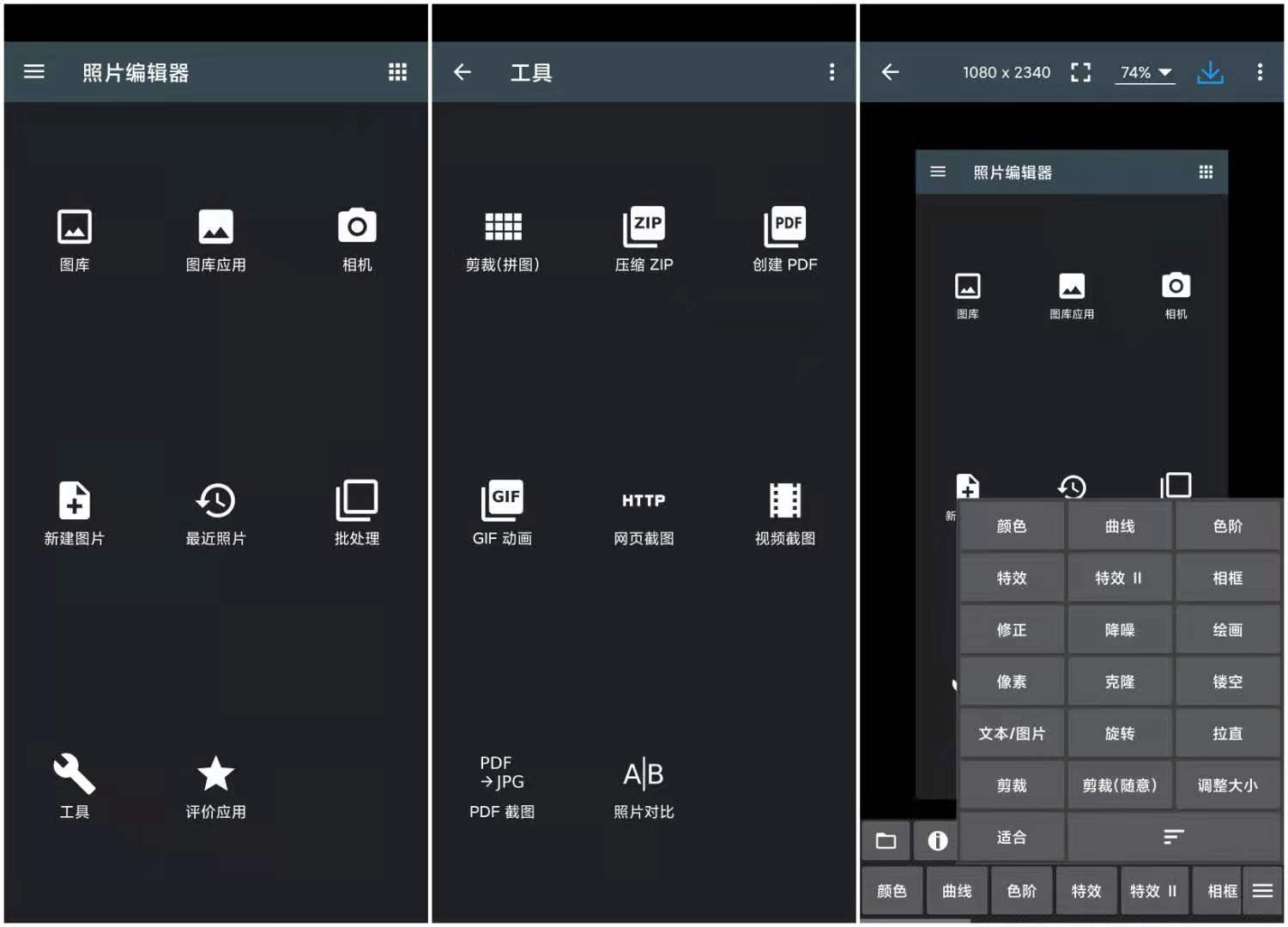Open the hamburger menu in 照片编辑器
The width and height of the screenshot is (1288, 927).
point(34,72)
